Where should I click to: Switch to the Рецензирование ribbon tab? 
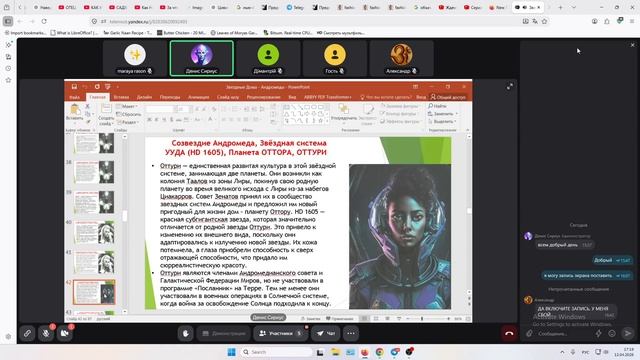[x=264, y=97]
